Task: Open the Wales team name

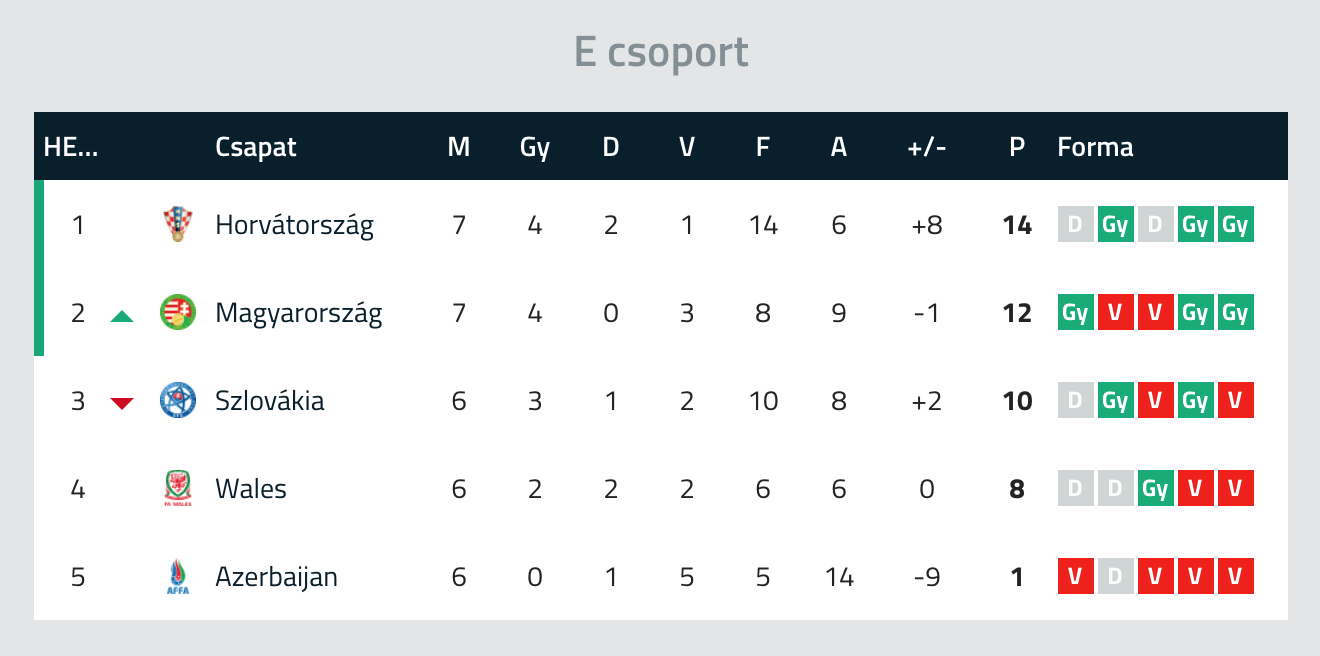Action: (x=250, y=489)
